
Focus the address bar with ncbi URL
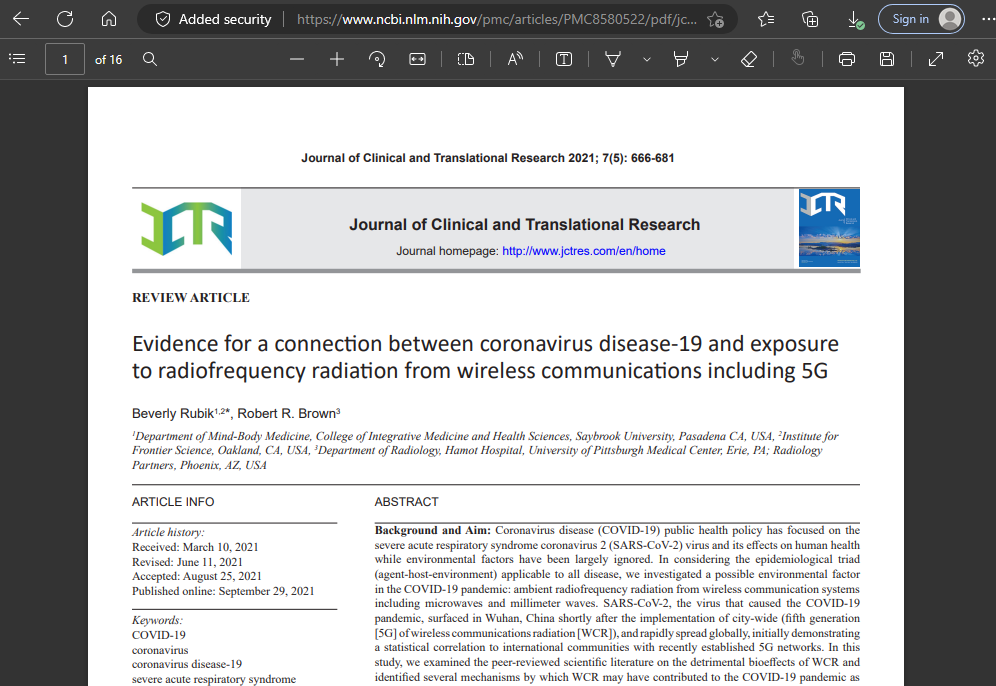click(x=496, y=20)
